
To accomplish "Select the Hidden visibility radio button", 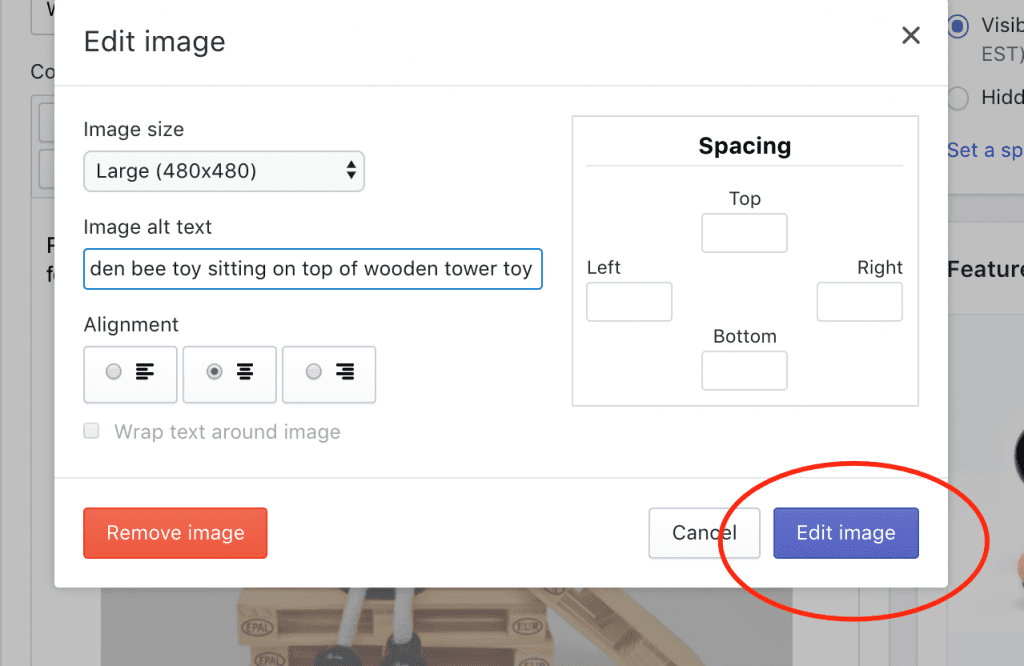I will click(958, 97).
